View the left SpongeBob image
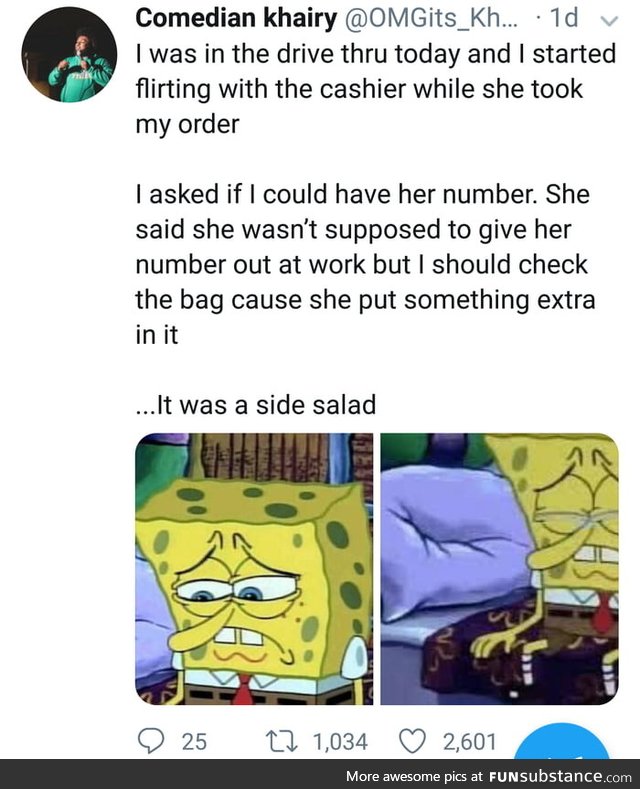The width and height of the screenshot is (640, 789). (x=254, y=569)
